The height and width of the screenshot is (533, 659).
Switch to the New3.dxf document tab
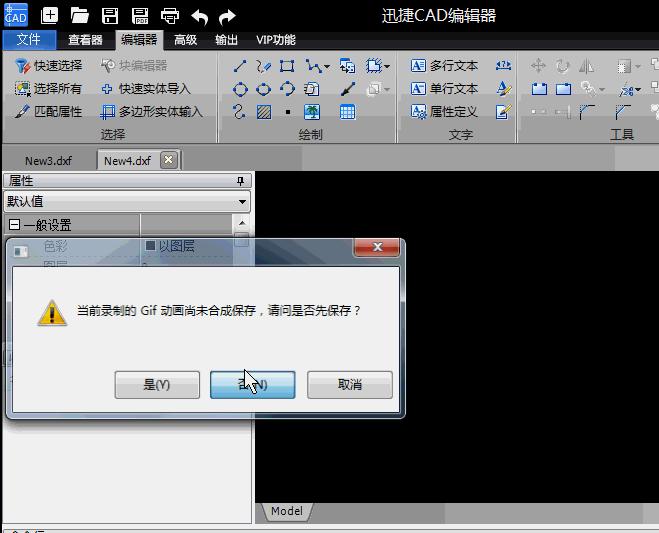coord(48,161)
